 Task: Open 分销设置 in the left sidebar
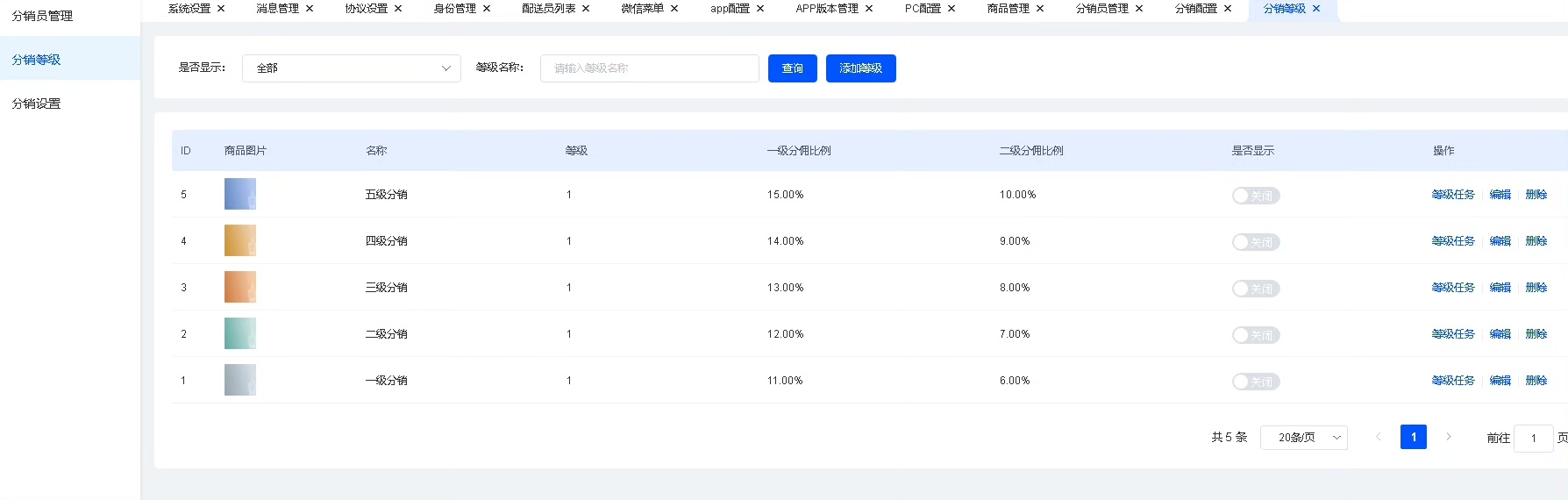coord(37,104)
